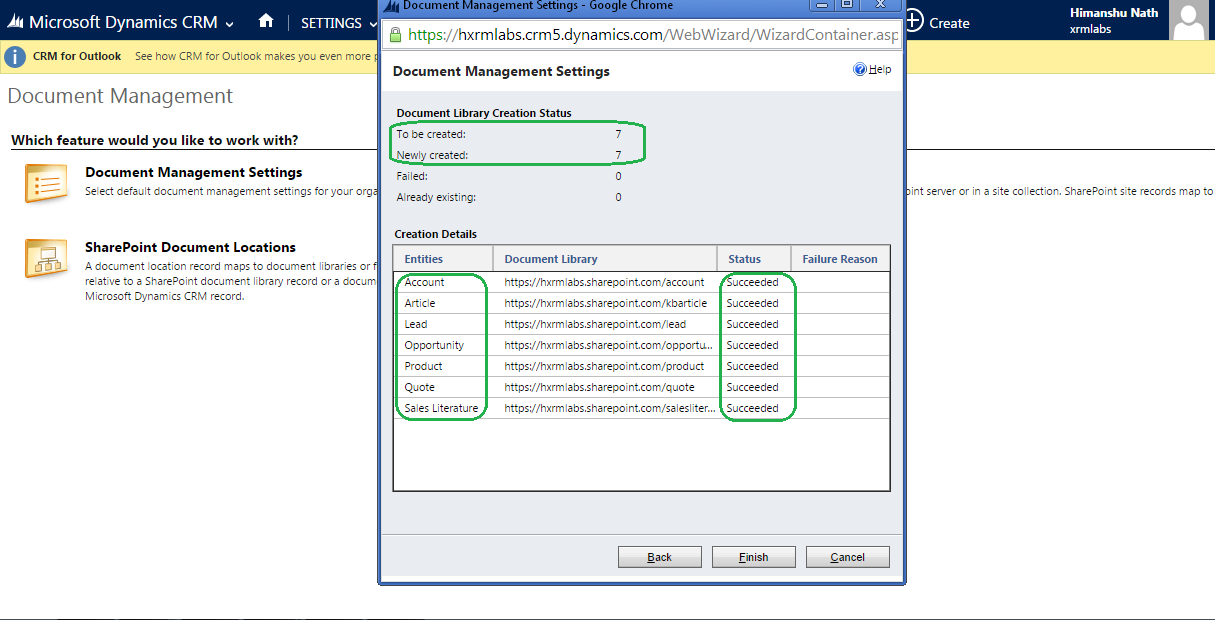Open the Help link in the wizard
This screenshot has height=620, width=1215.
point(872,70)
